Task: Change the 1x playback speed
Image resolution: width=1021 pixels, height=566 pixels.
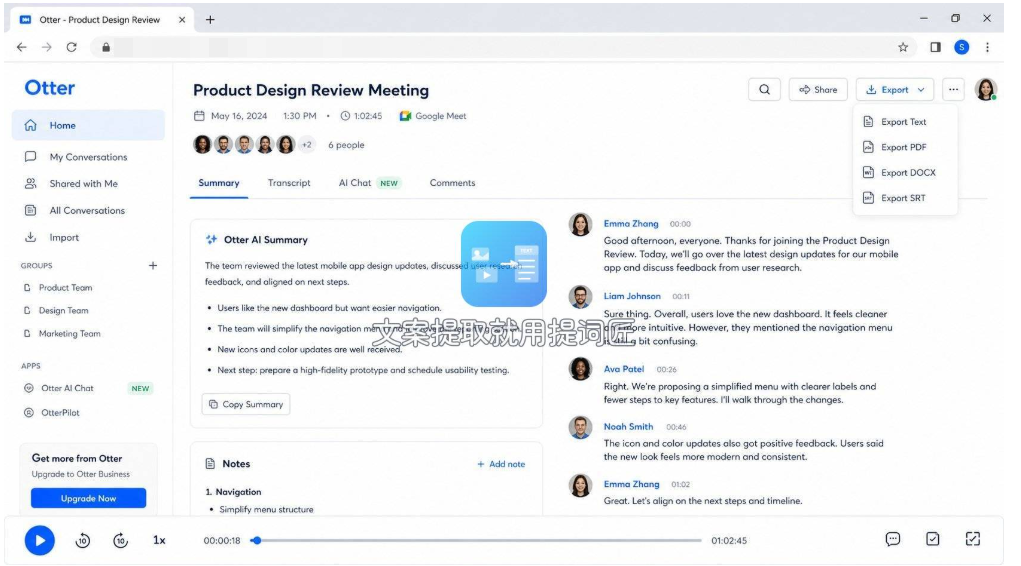Action: (159, 541)
